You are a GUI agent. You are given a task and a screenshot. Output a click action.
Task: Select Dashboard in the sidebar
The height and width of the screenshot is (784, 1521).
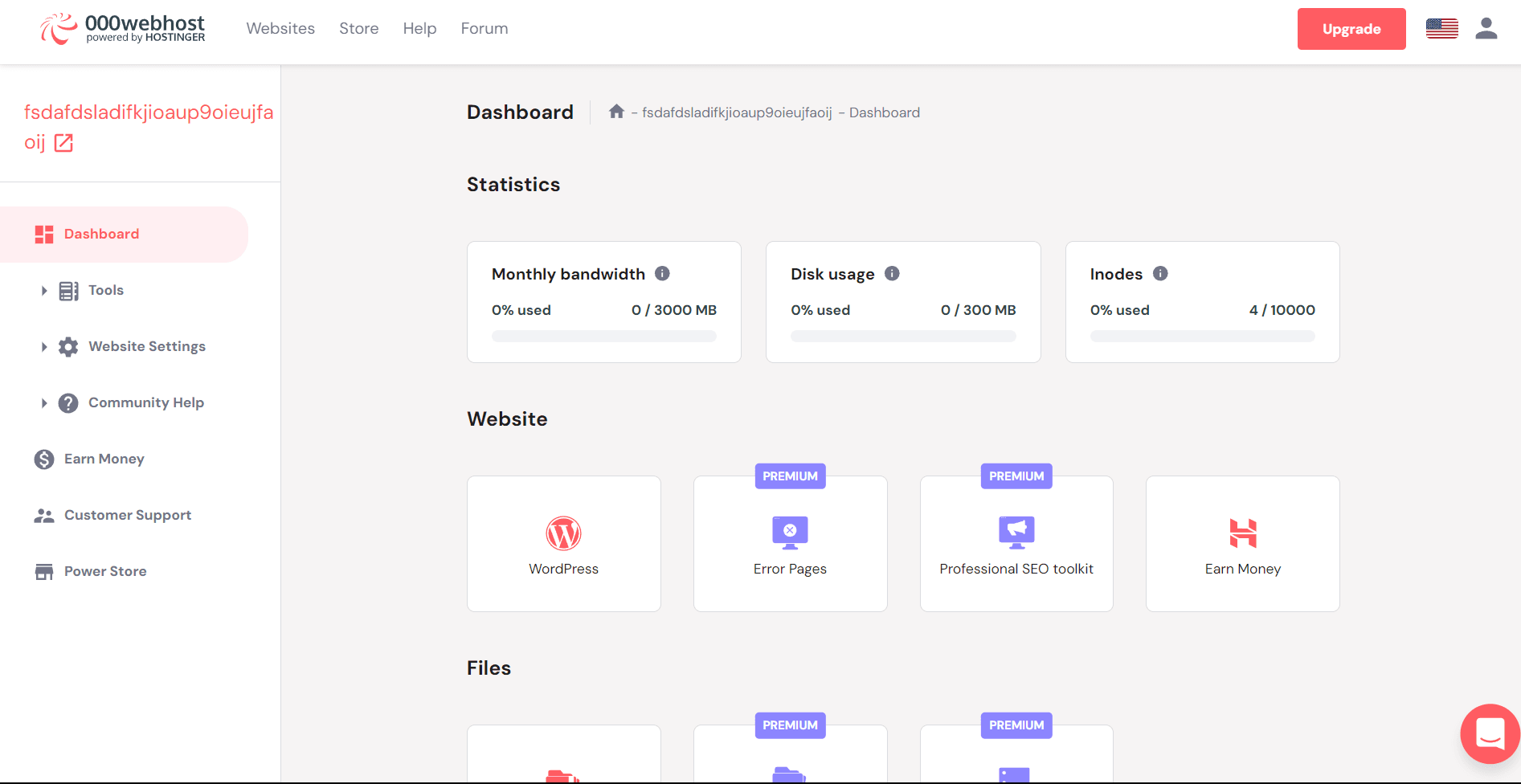124,235
